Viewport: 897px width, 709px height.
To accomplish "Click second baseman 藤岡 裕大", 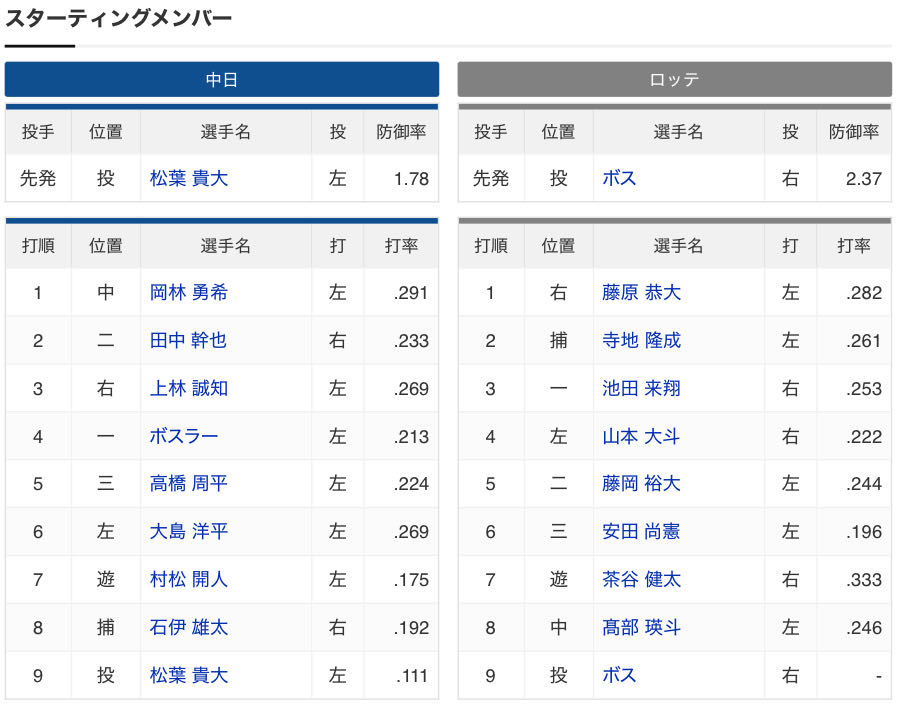I will (641, 484).
